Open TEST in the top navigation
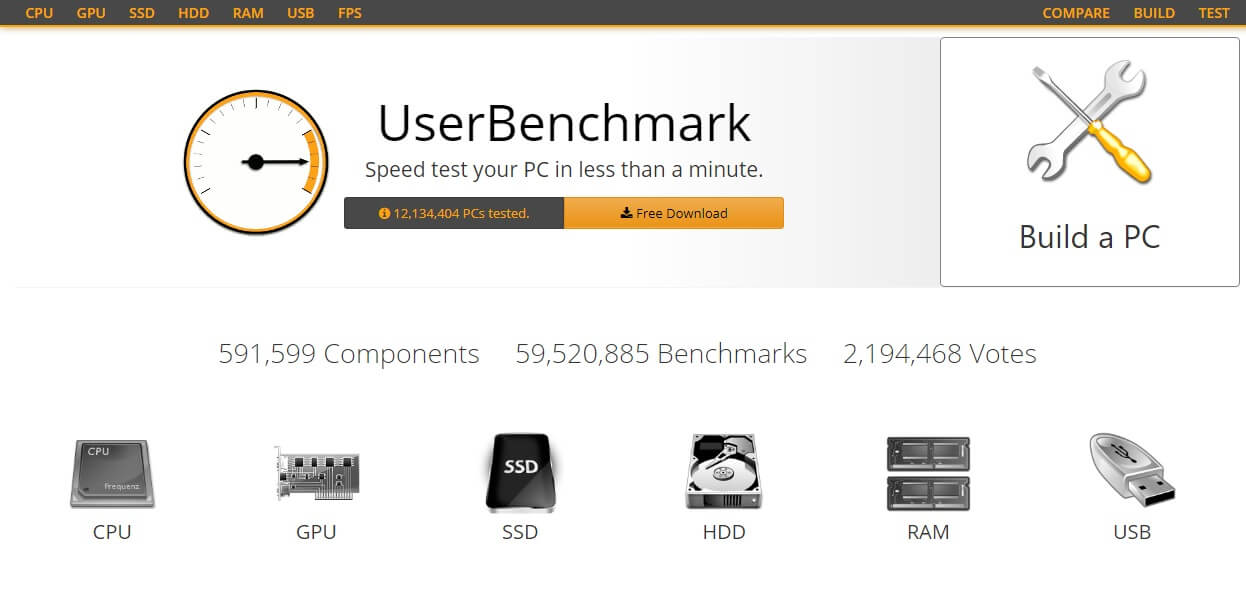This screenshot has width=1246, height=602. click(x=1214, y=13)
